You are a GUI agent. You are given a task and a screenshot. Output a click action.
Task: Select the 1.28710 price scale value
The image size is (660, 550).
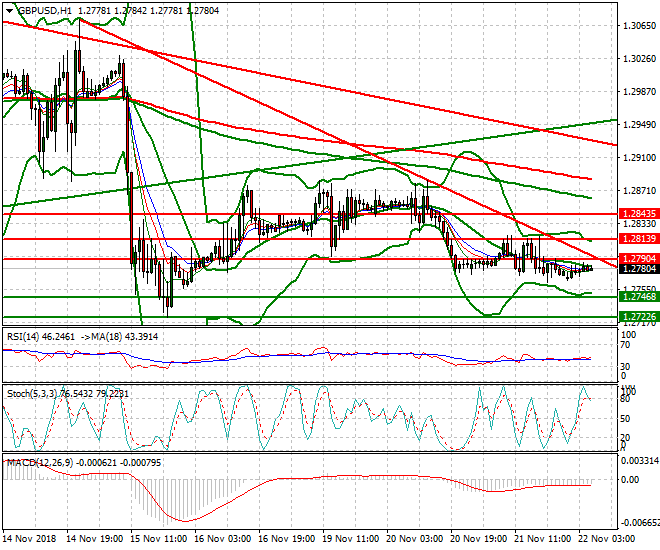(x=639, y=191)
